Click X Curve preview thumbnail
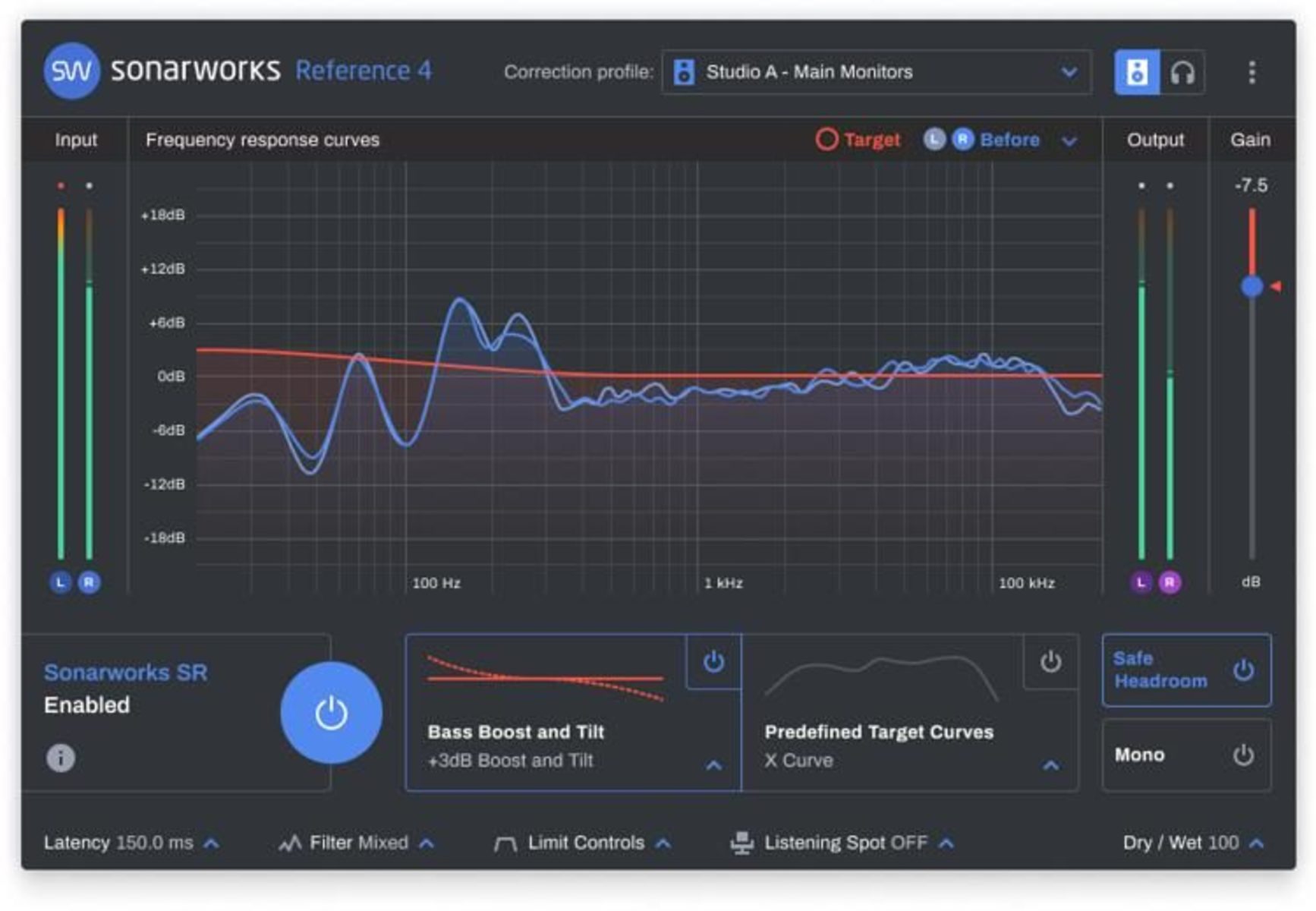The height and width of the screenshot is (911, 1316). point(882,677)
